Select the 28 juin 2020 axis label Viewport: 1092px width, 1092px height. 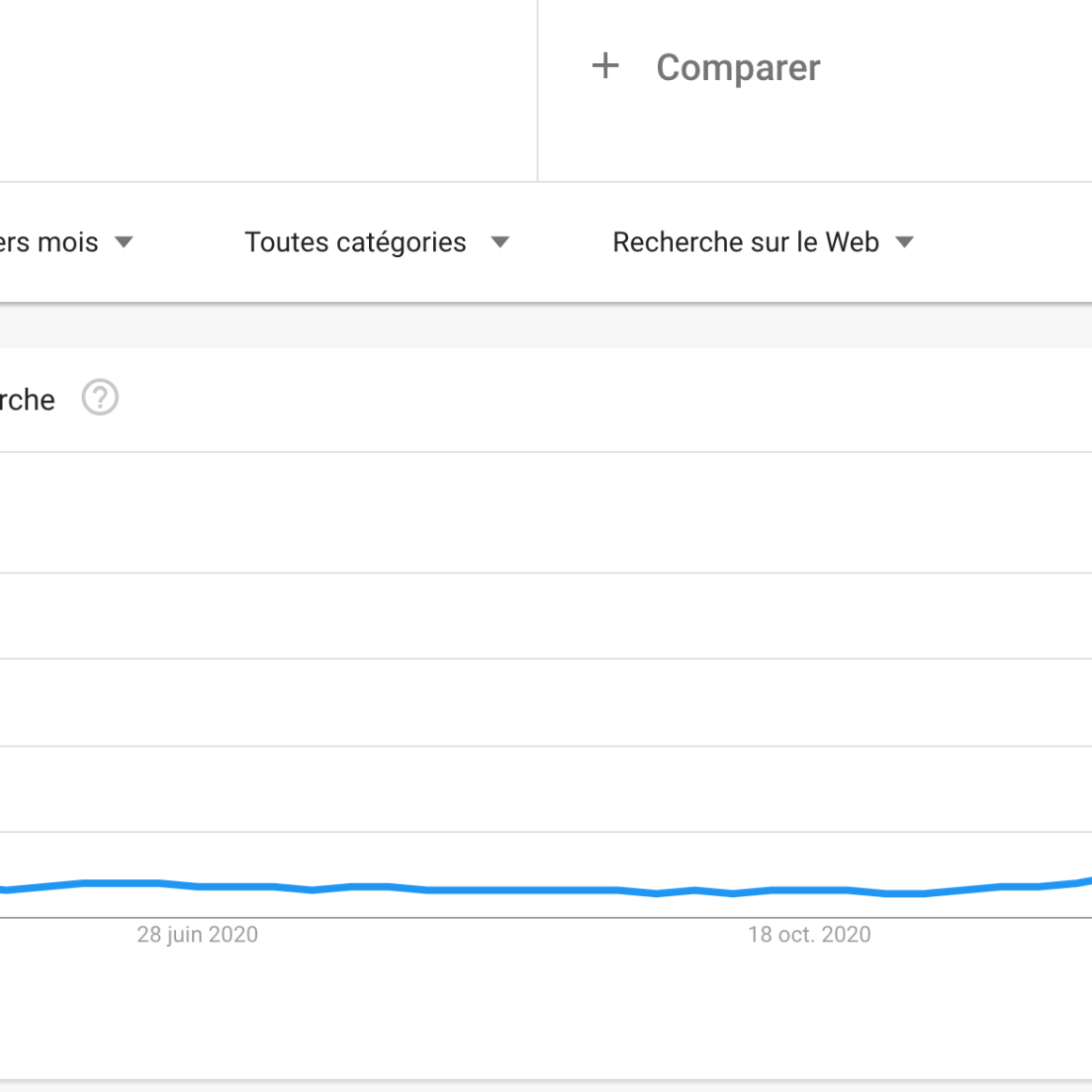pyautogui.click(x=198, y=935)
